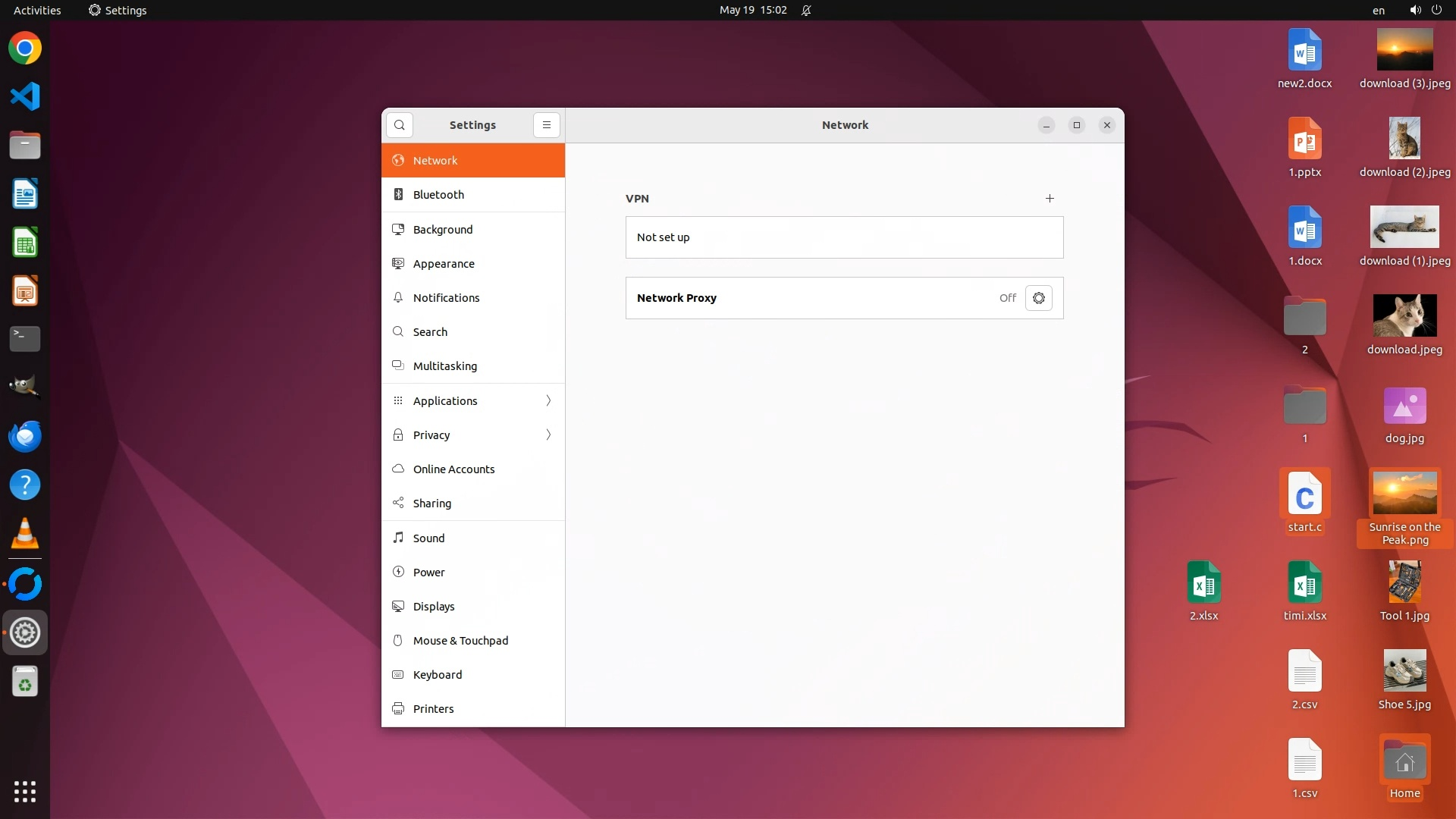The width and height of the screenshot is (1456, 819).
Task: Open Activities overview in top bar
Action: [37, 11]
